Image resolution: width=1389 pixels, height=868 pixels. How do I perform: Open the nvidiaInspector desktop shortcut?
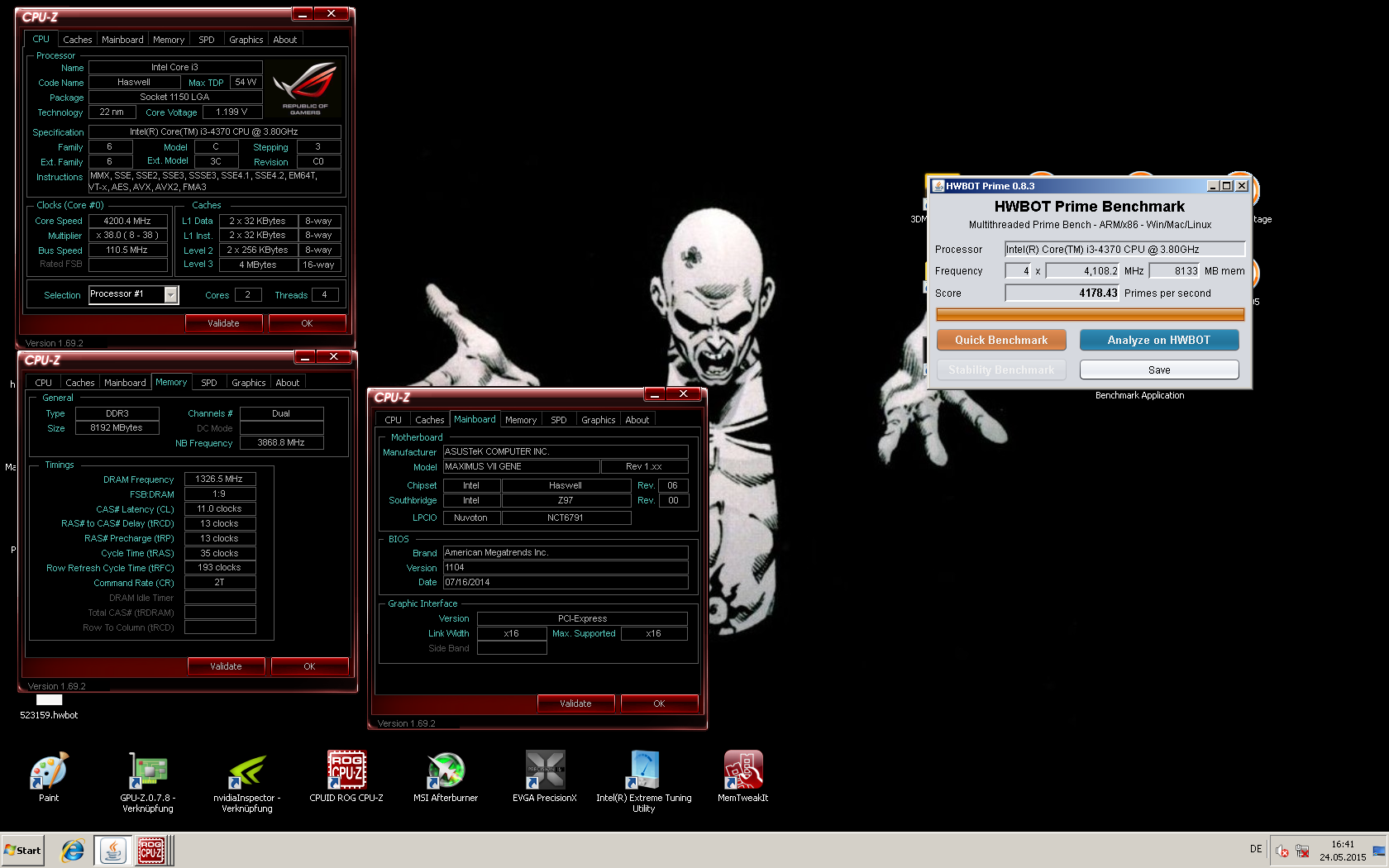[x=247, y=782]
